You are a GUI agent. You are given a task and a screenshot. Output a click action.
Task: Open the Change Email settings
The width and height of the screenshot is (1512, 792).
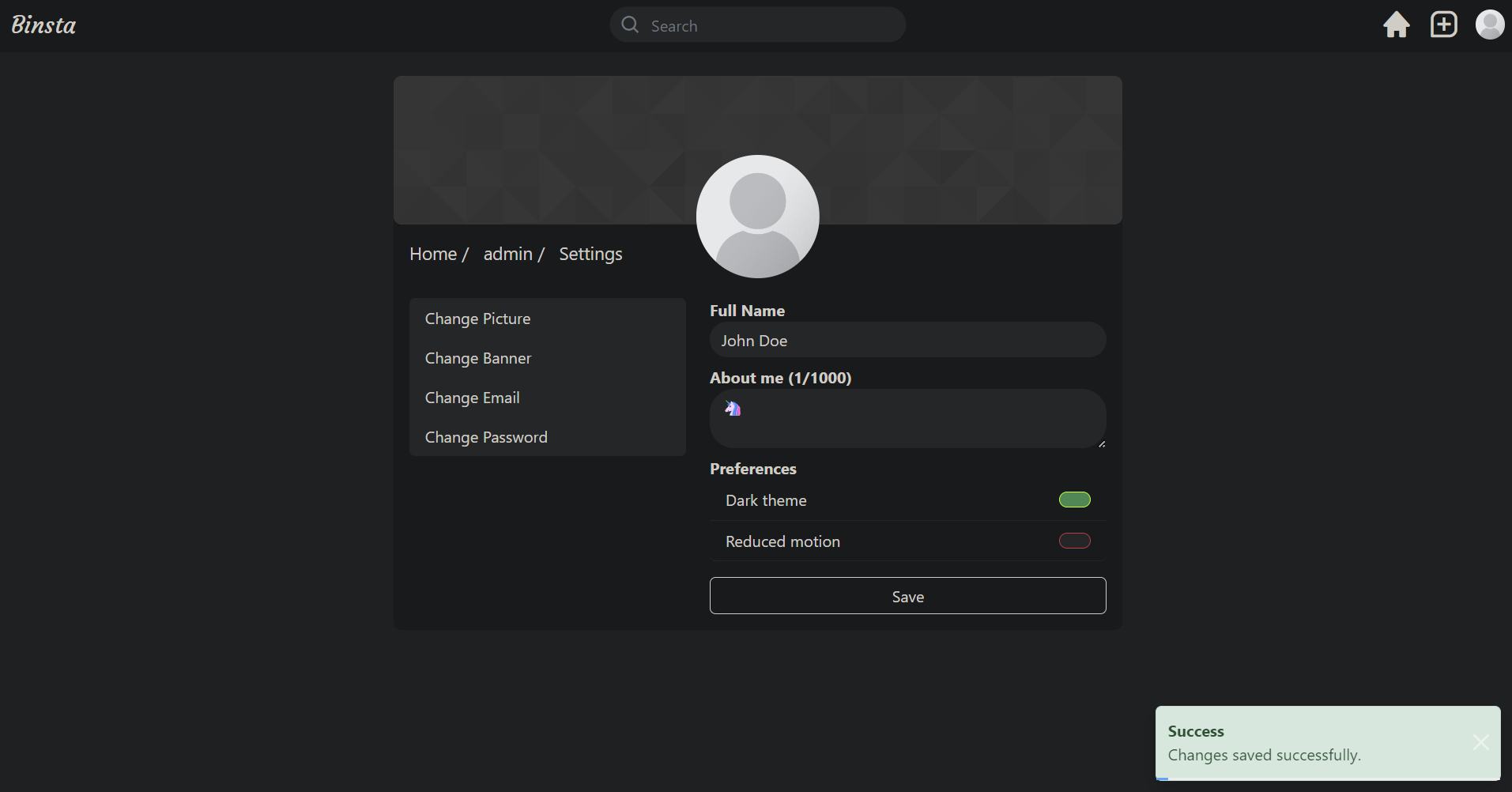point(472,398)
